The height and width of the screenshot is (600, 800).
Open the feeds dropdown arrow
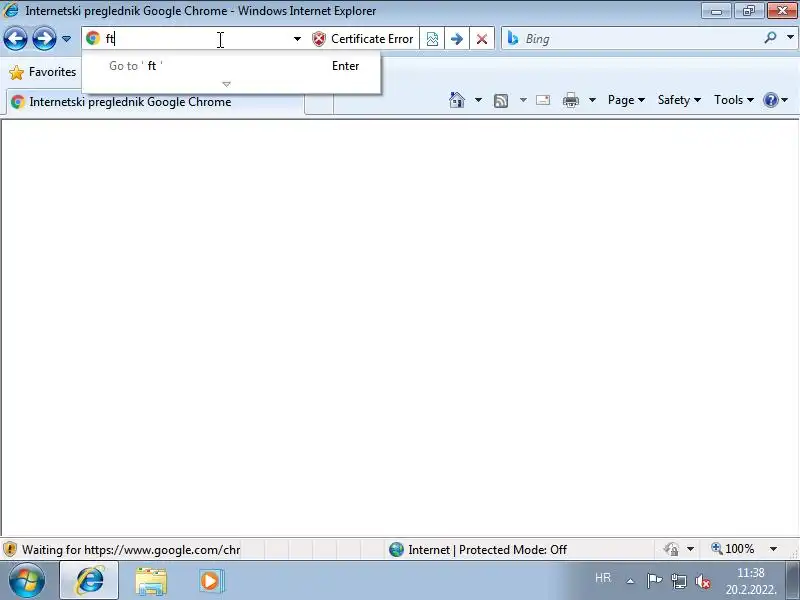[523, 100]
